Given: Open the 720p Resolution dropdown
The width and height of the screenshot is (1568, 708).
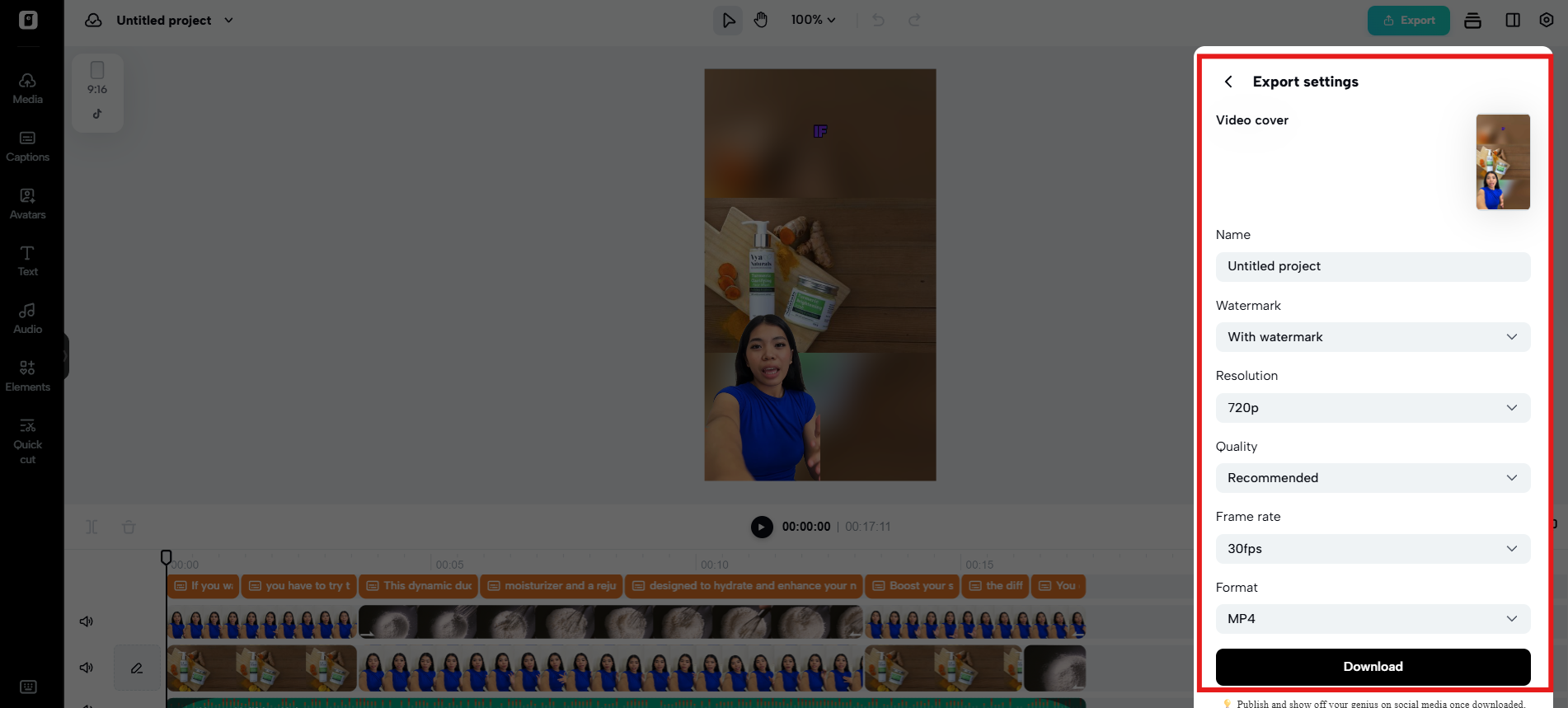Looking at the screenshot, I should 1373,408.
